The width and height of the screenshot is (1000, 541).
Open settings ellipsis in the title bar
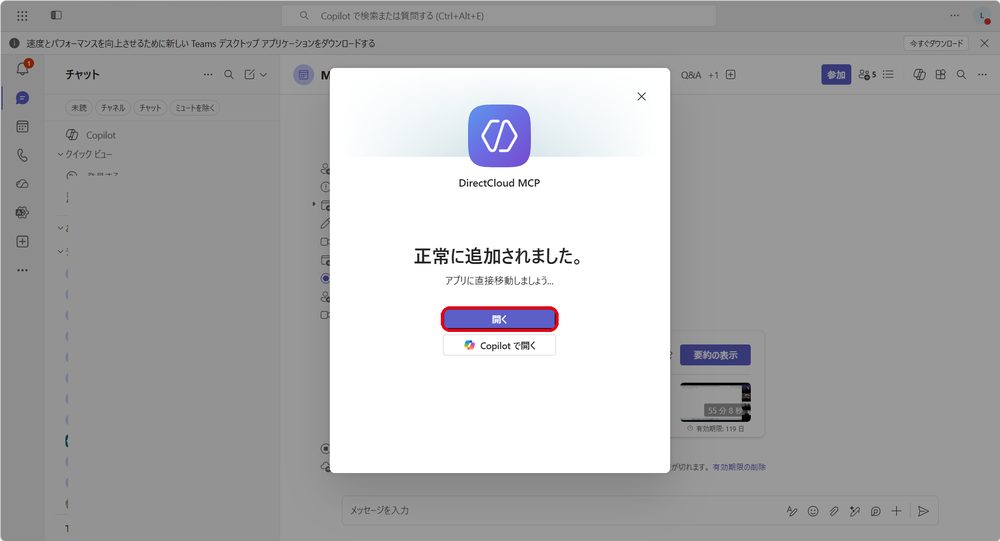954,15
